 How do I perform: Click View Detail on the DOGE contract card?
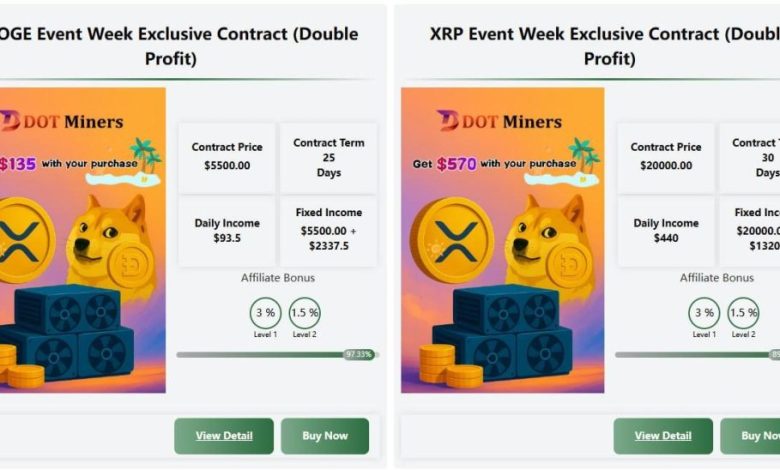coord(224,436)
